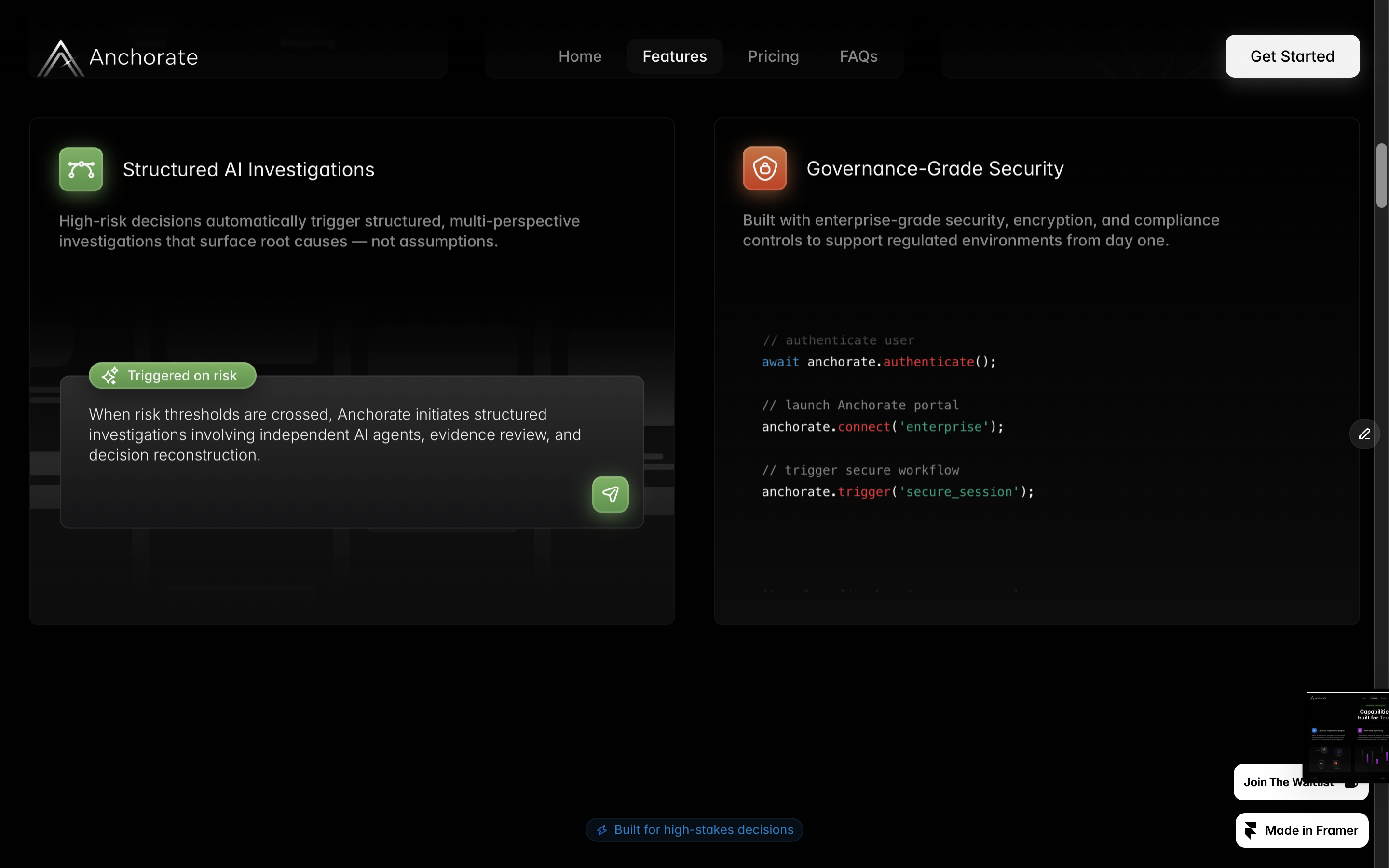Select the green Structured AI Investigations icon

(x=81, y=169)
